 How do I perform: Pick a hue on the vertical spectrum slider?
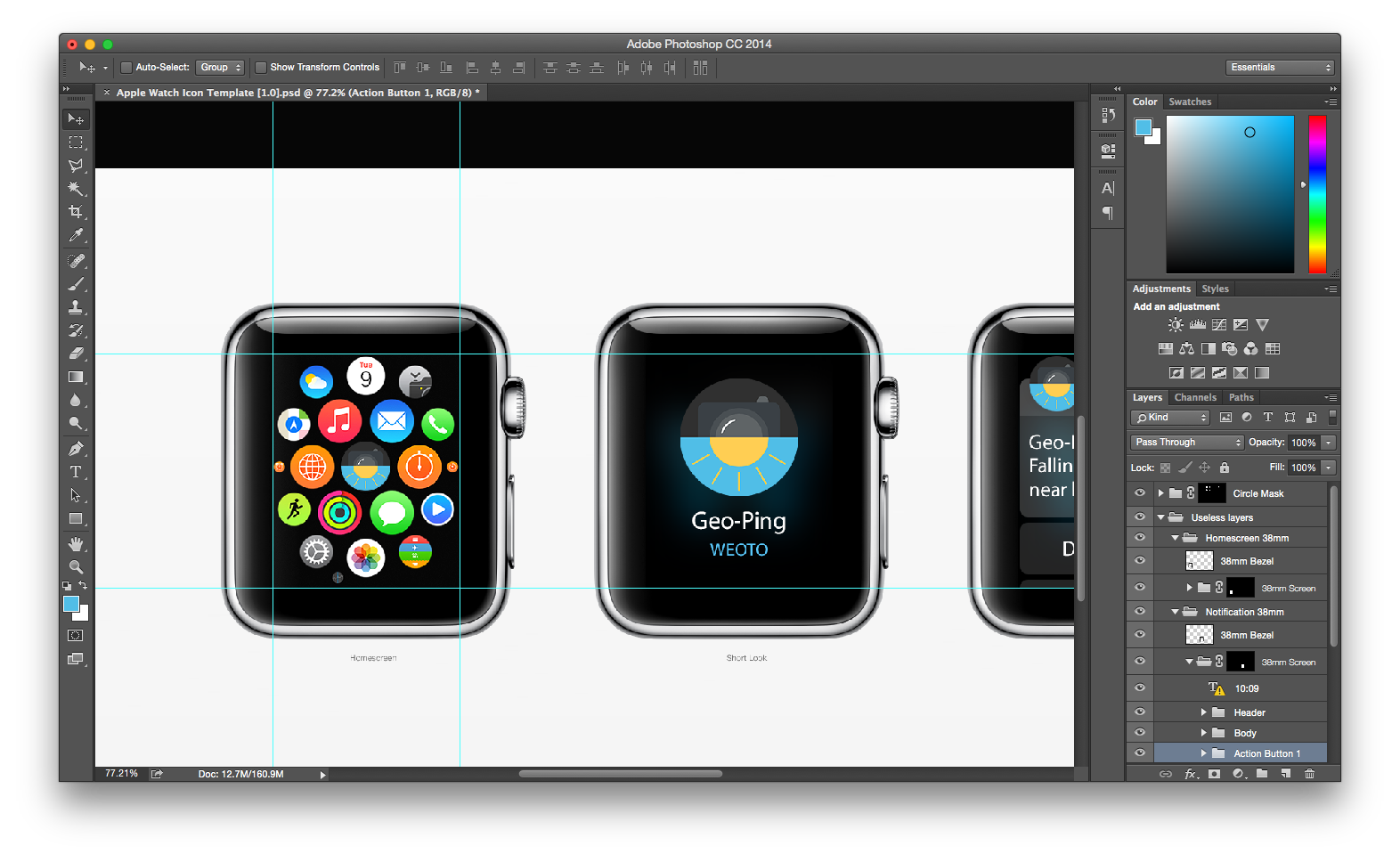[x=1317, y=194]
